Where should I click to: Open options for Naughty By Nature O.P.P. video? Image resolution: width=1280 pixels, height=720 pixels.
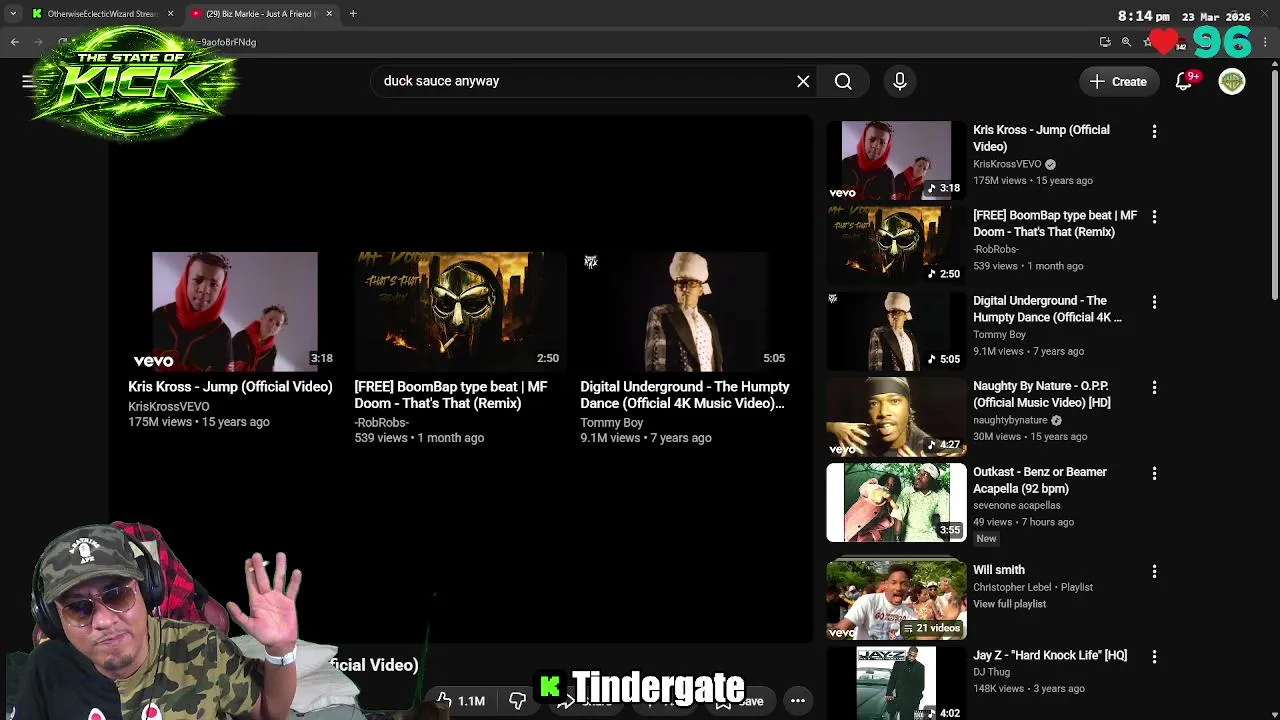[1154, 387]
